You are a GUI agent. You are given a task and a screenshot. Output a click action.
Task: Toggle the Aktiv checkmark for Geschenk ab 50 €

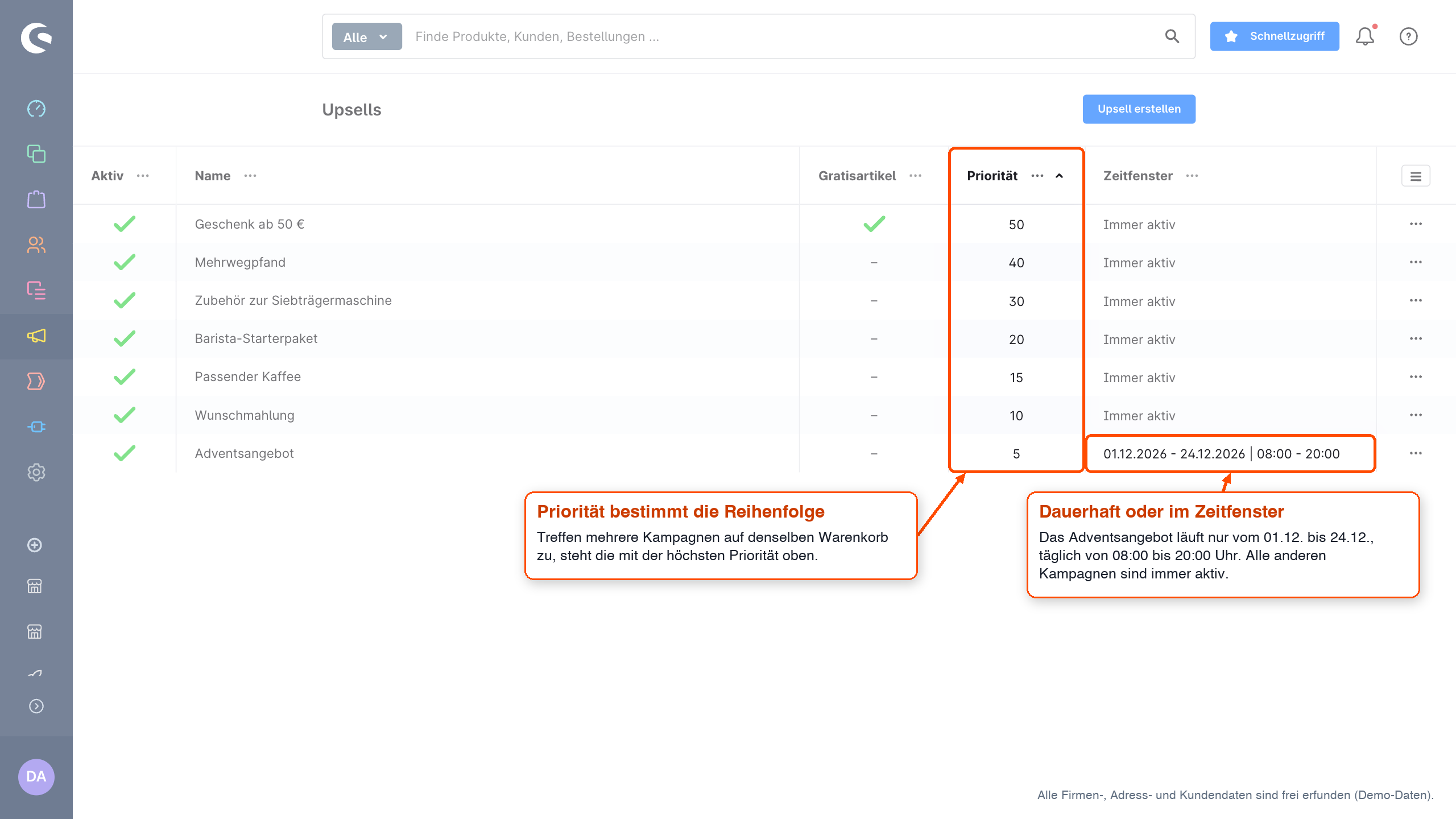point(125,224)
